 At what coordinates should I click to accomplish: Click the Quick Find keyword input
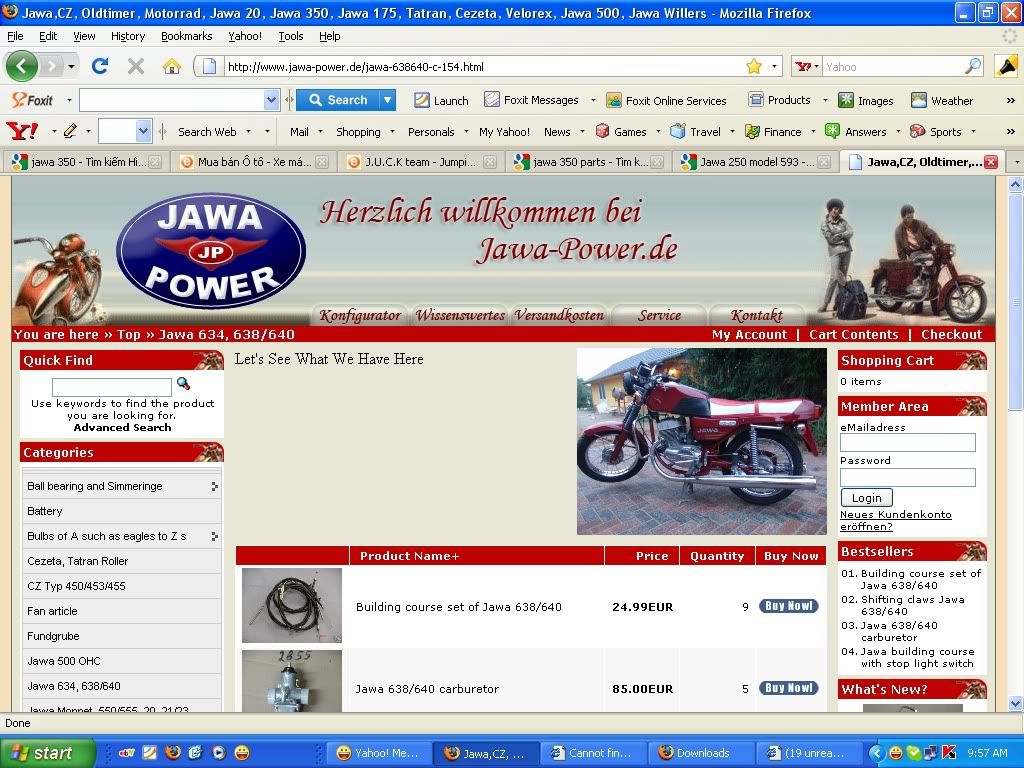point(112,387)
